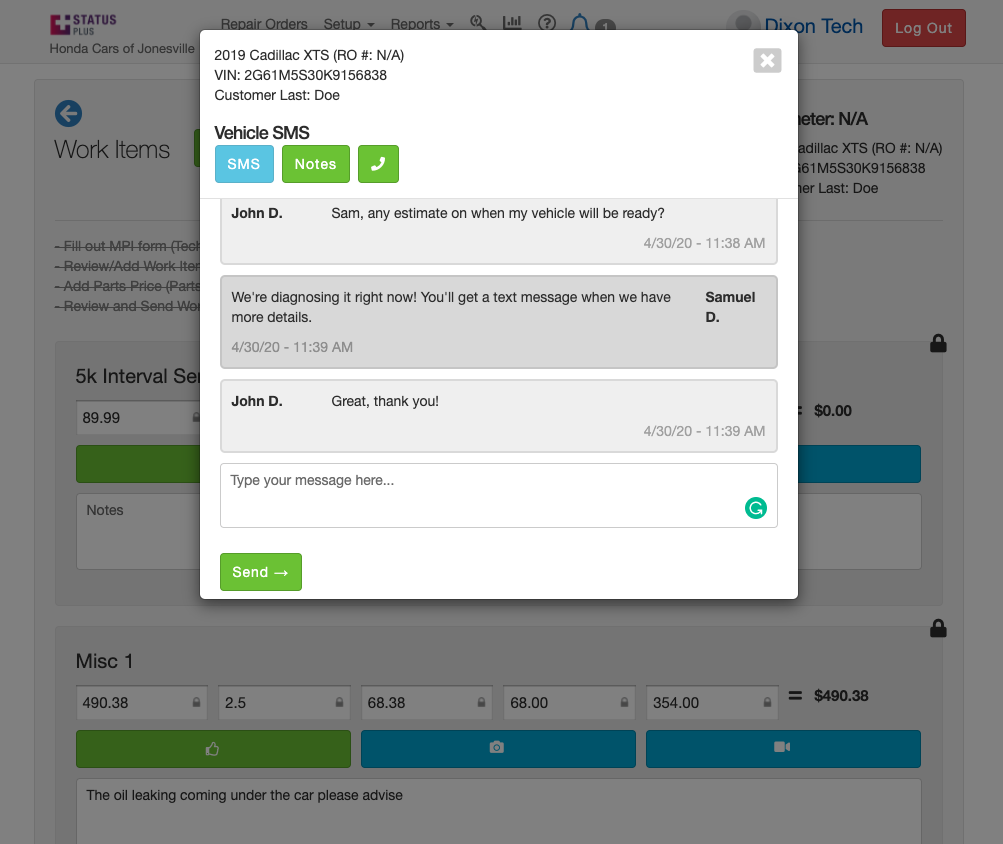1003x844 pixels.
Task: Click the help question mark icon
Action: pos(546,24)
